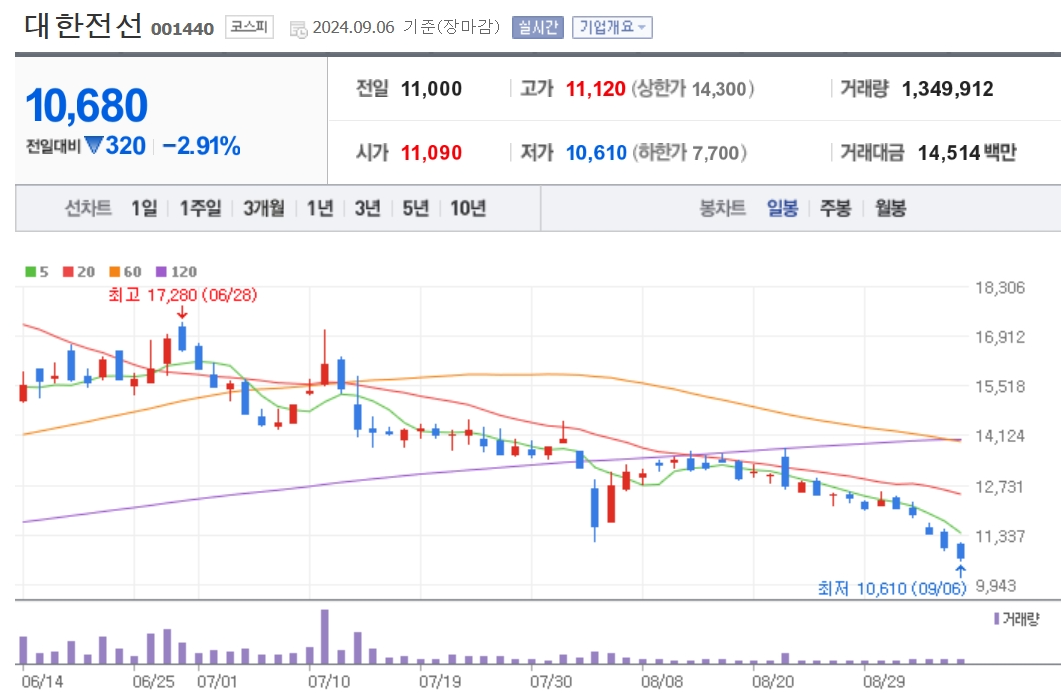Screen dimensions: 1061x700
Task: Click the blue up-arrow marking the chart low
Action: coord(960,571)
